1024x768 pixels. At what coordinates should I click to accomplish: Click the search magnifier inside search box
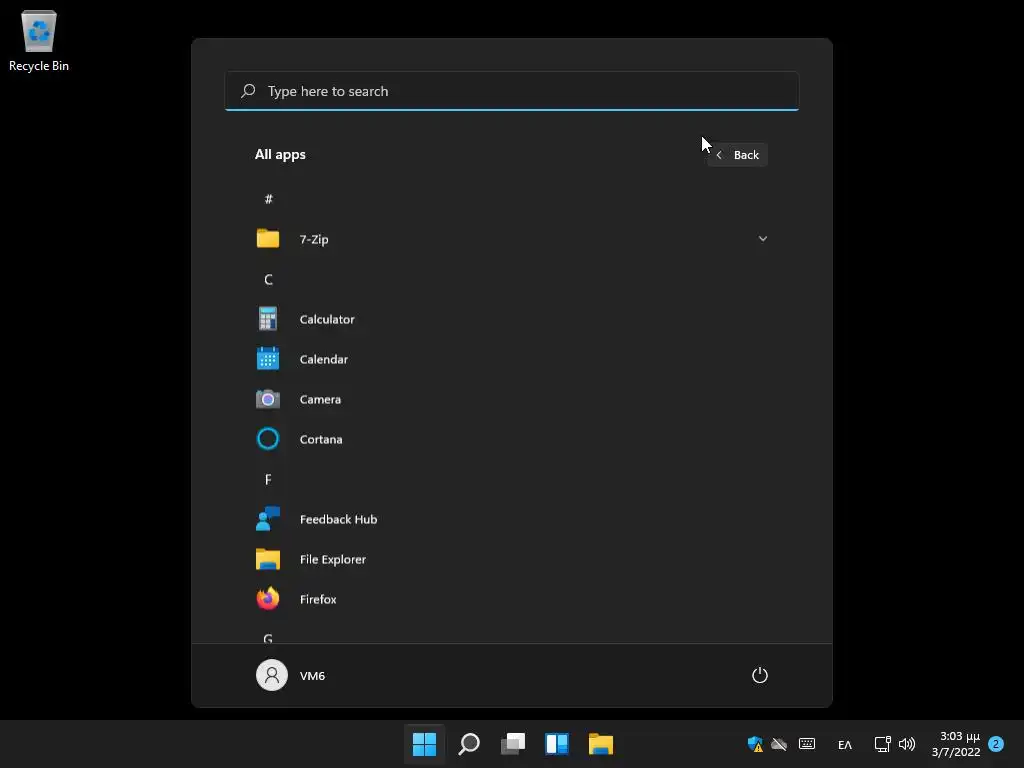(x=248, y=91)
